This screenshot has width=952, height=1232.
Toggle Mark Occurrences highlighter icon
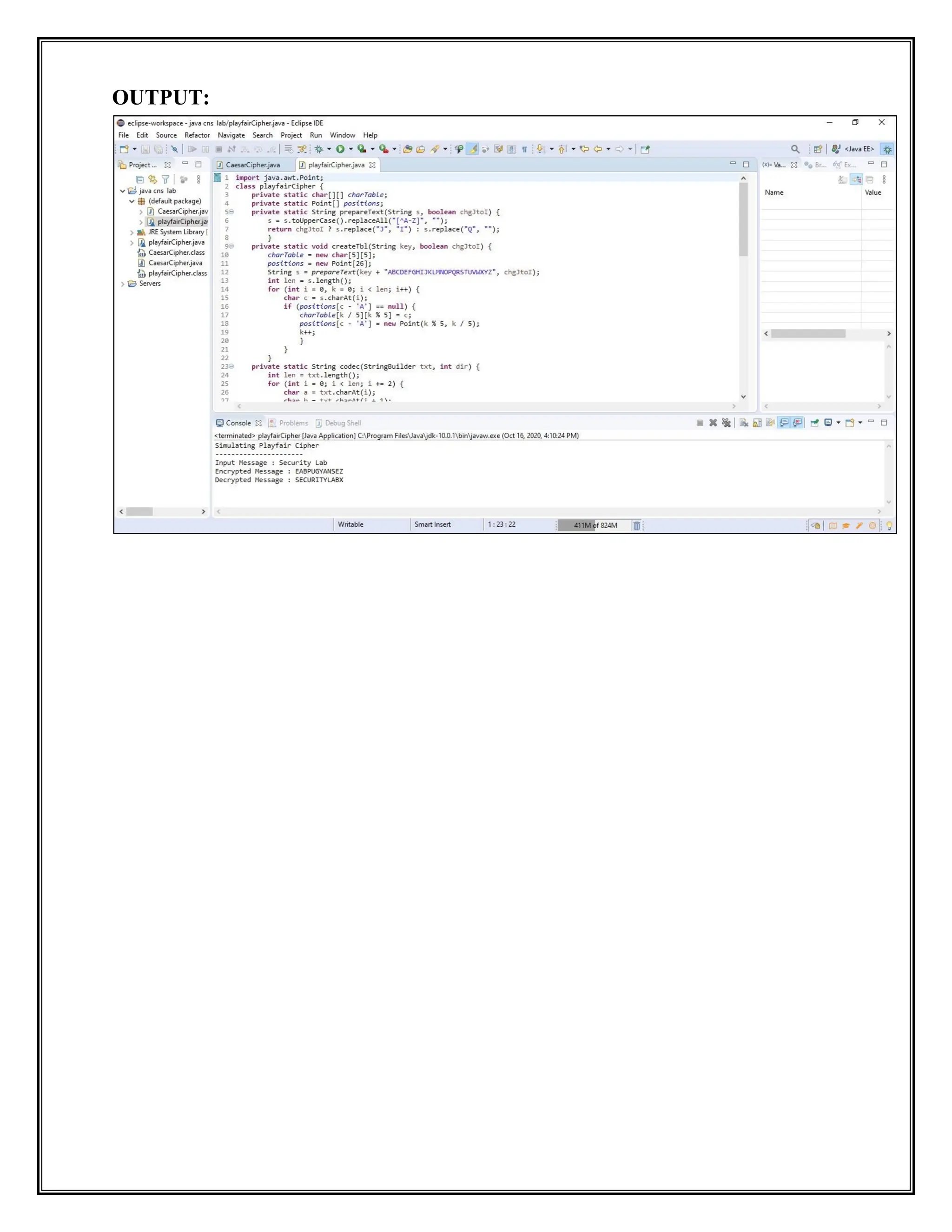coord(473,149)
